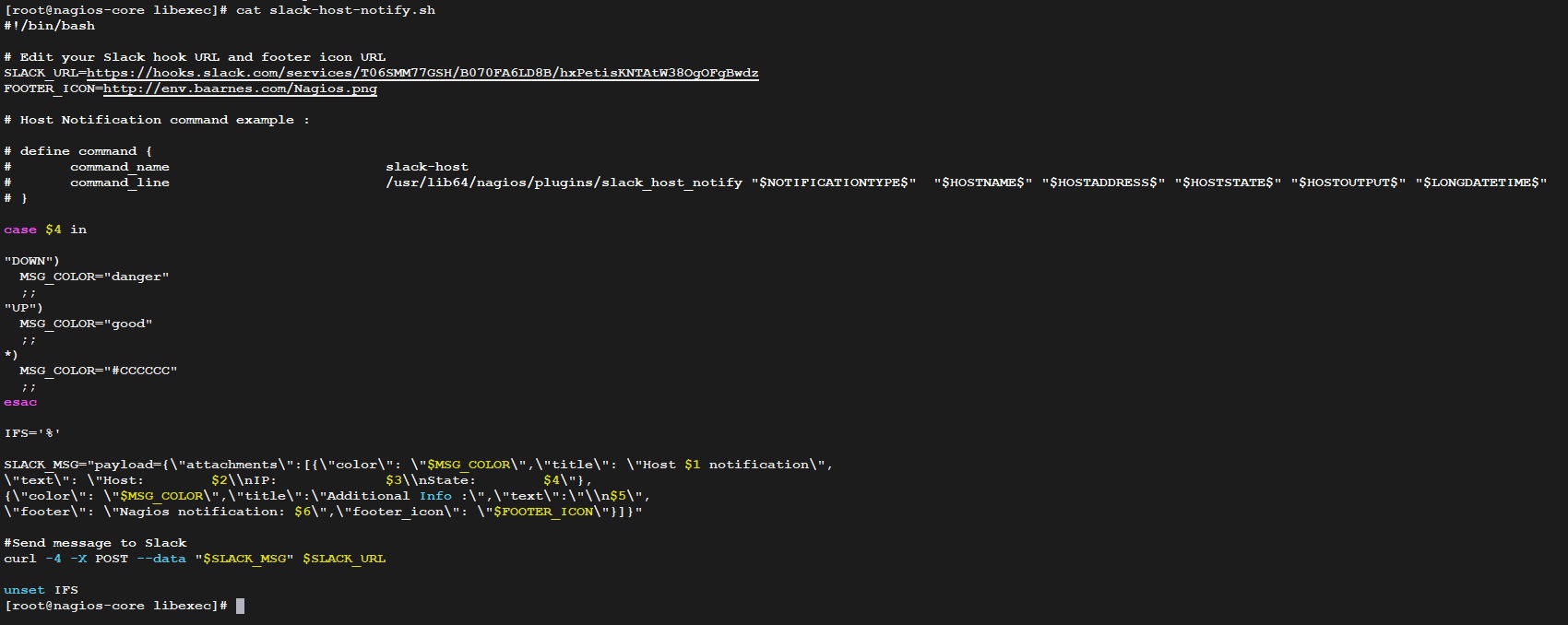The height and width of the screenshot is (625, 1568).
Task: Click the "$NOTIFICATIONTYPE$" macro argument
Action: click(x=834, y=183)
